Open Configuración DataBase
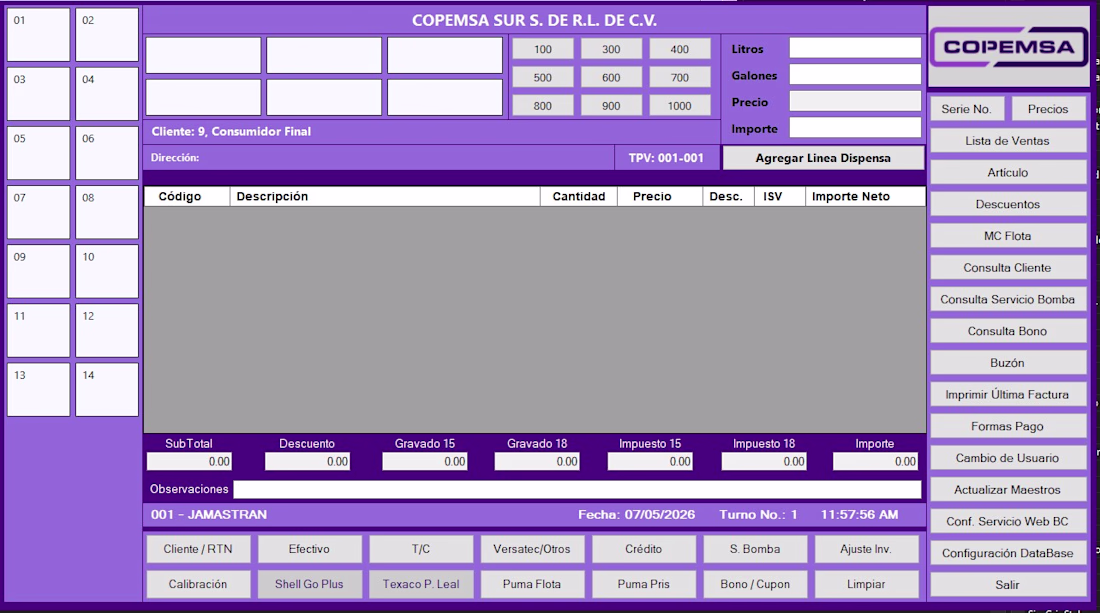 point(1007,553)
